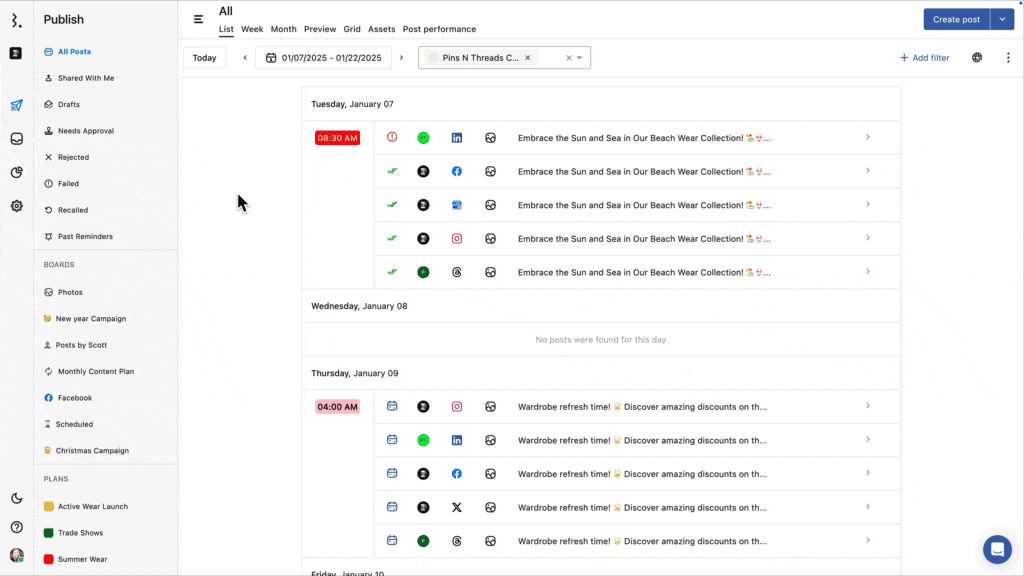The image size is (1024, 576).
Task: Collapse the sidebar with the hamburger toggle
Action: point(198,18)
